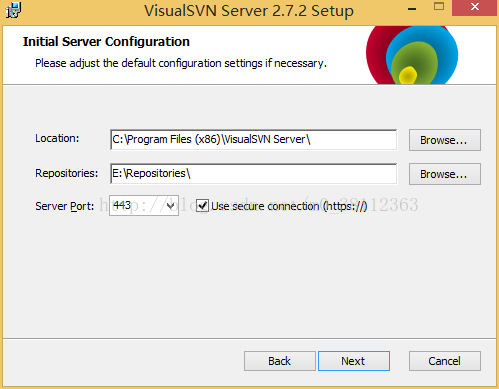Browse for the Repositories folder
Viewport: 499px width, 389px height.
[x=445, y=174]
